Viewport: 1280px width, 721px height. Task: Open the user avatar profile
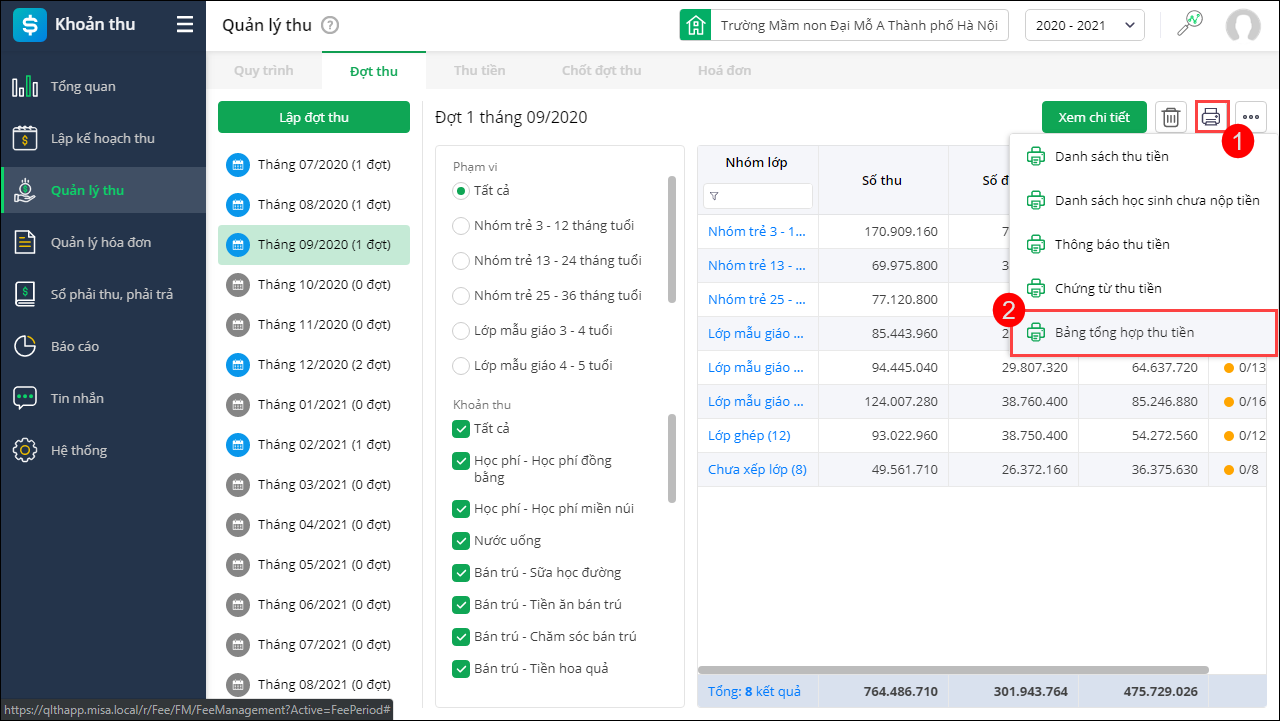click(x=1243, y=26)
